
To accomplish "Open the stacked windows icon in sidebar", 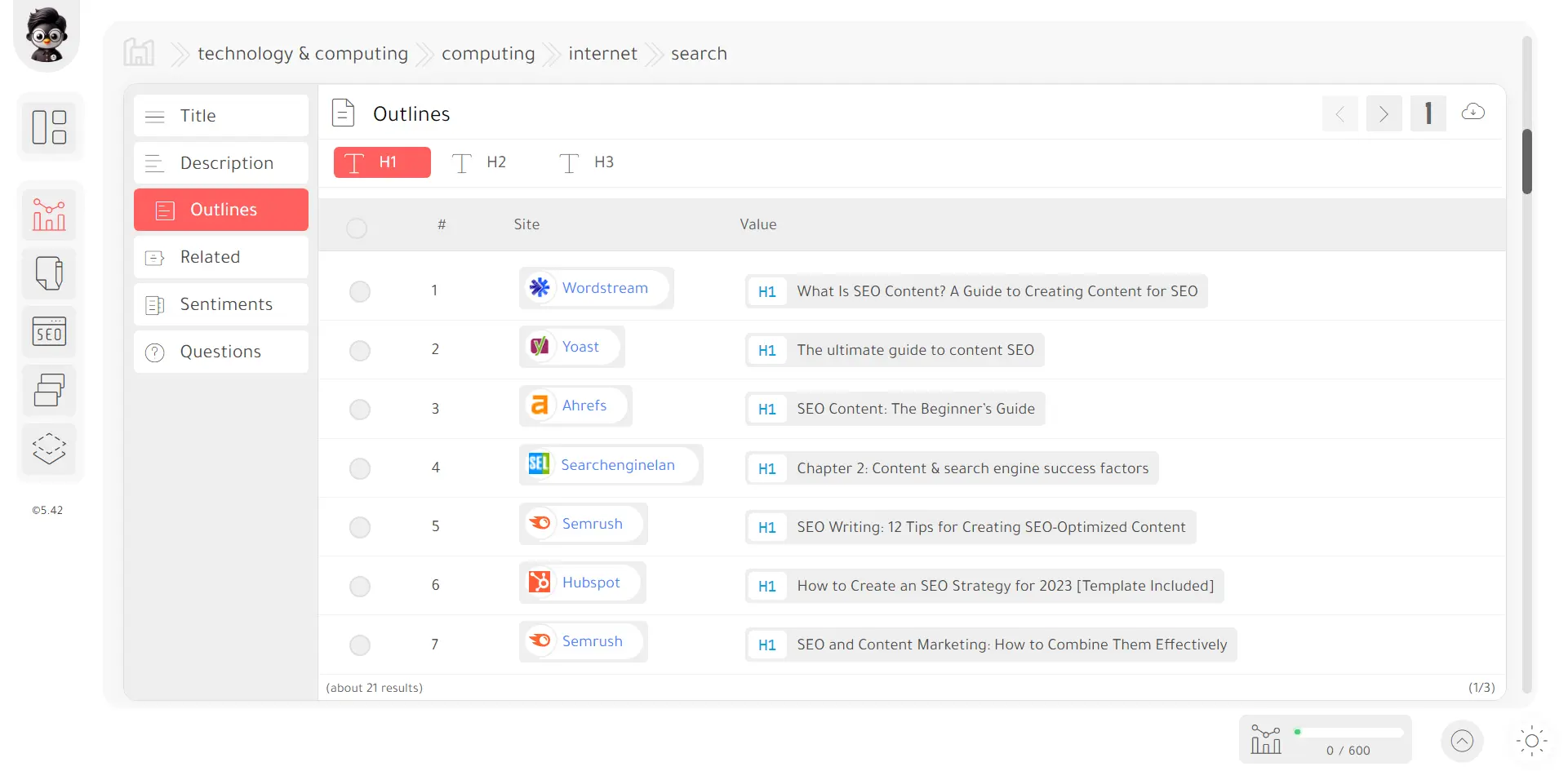I will 49,390.
